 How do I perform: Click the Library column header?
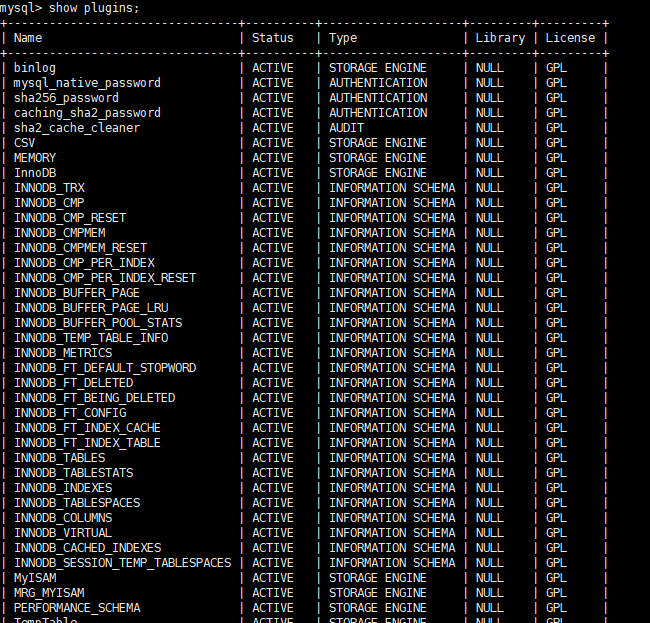[500, 38]
